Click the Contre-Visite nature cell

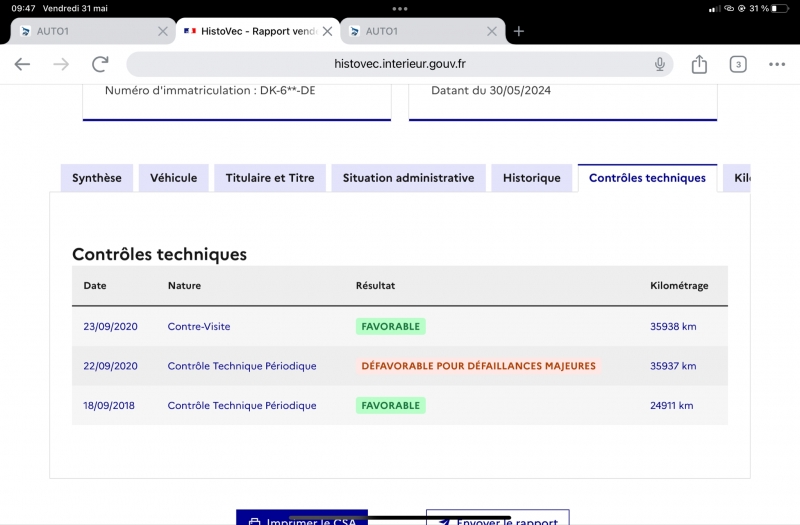[199, 327]
